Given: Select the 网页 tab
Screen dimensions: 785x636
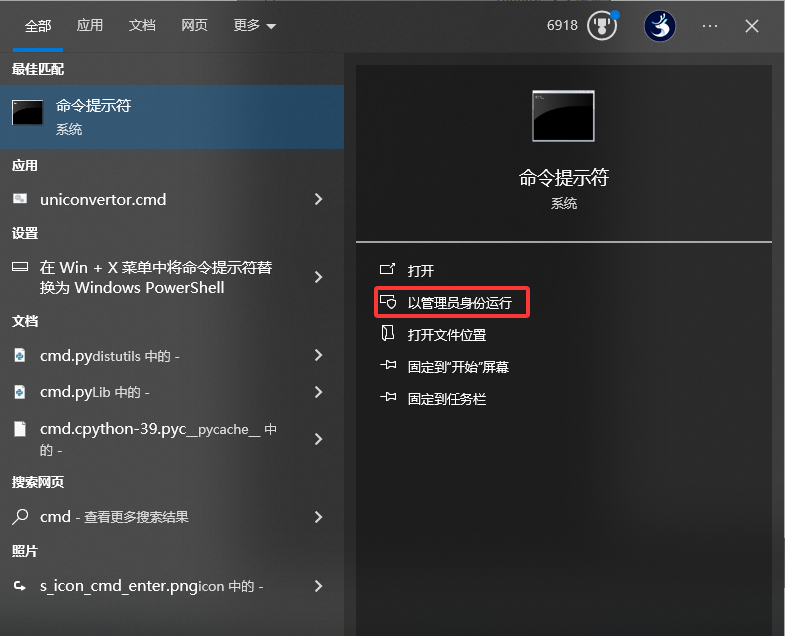Looking at the screenshot, I should [x=194, y=25].
